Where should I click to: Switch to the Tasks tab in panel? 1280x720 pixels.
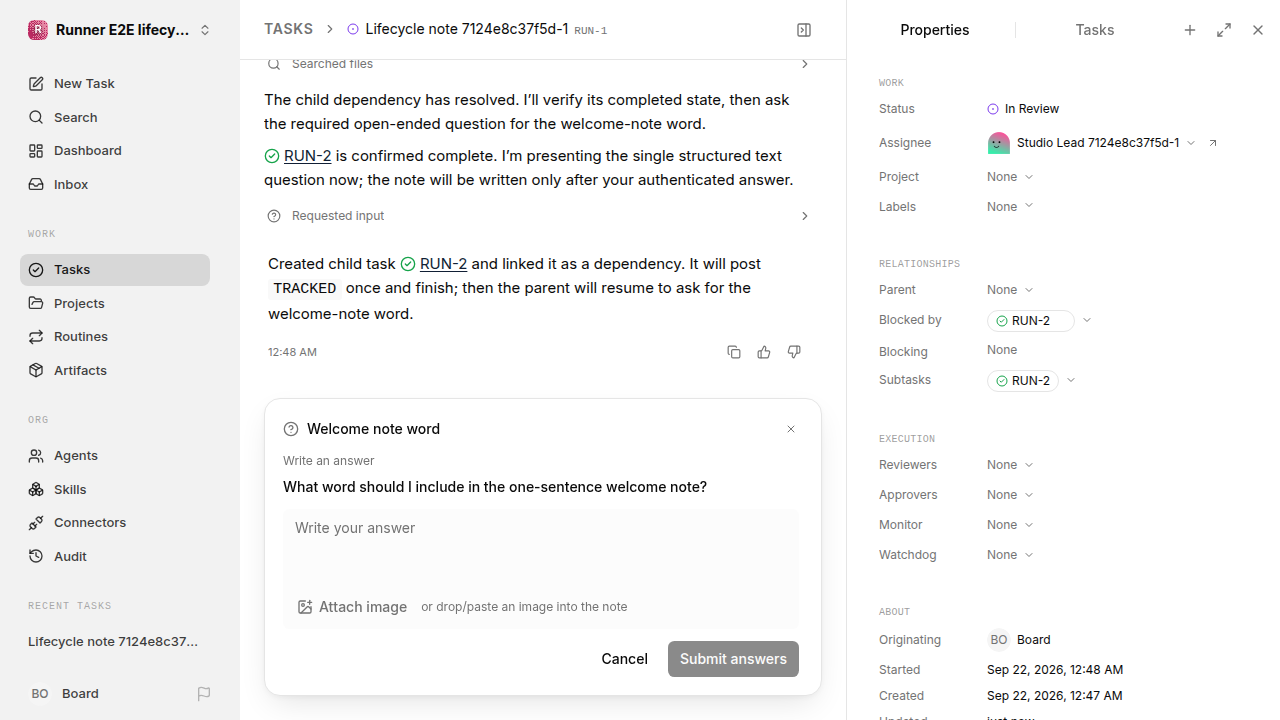(x=1094, y=30)
